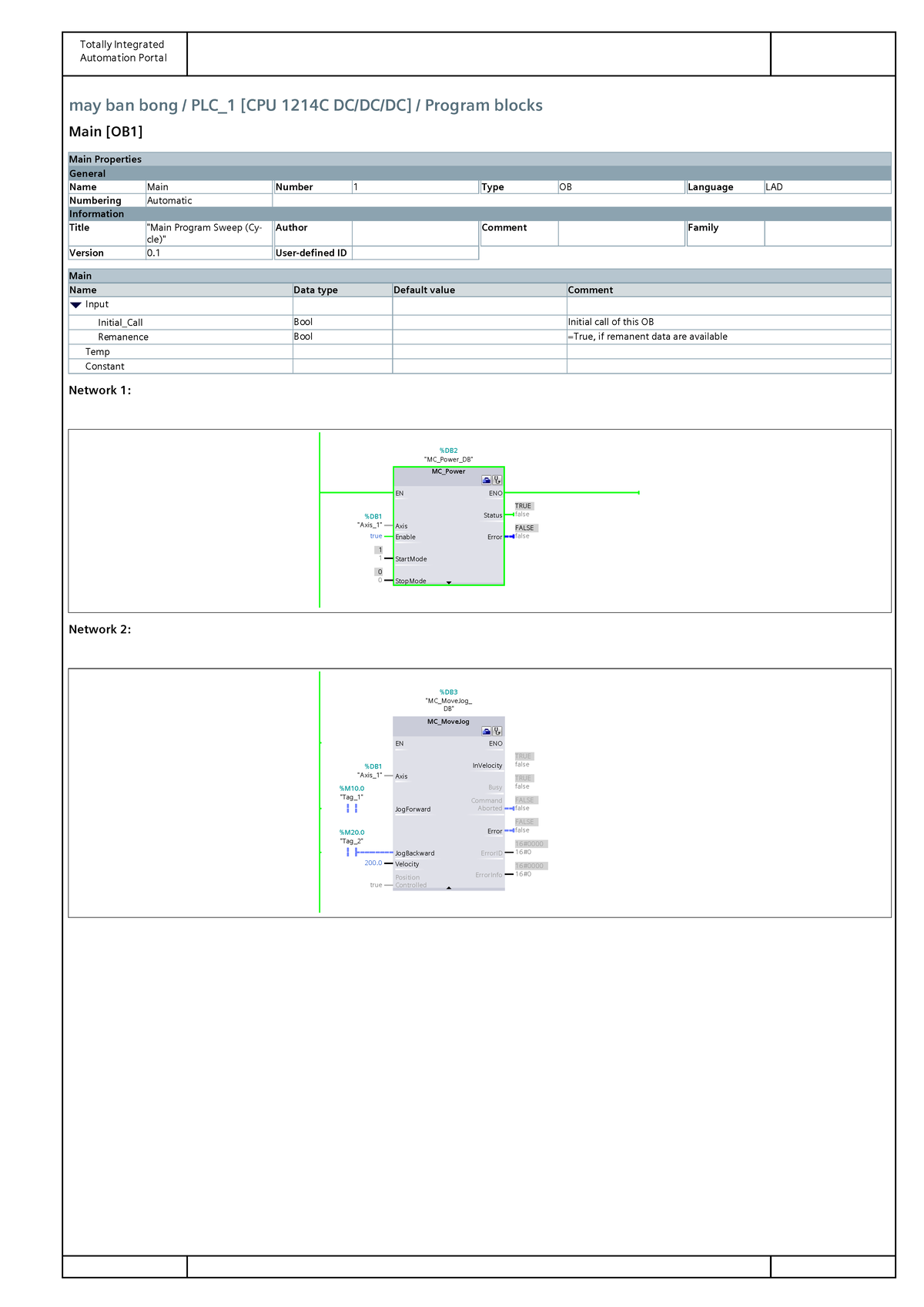The height and width of the screenshot is (1307, 924).
Task: Click the Tag_2 contact at %M20.0
Action: [x=352, y=852]
